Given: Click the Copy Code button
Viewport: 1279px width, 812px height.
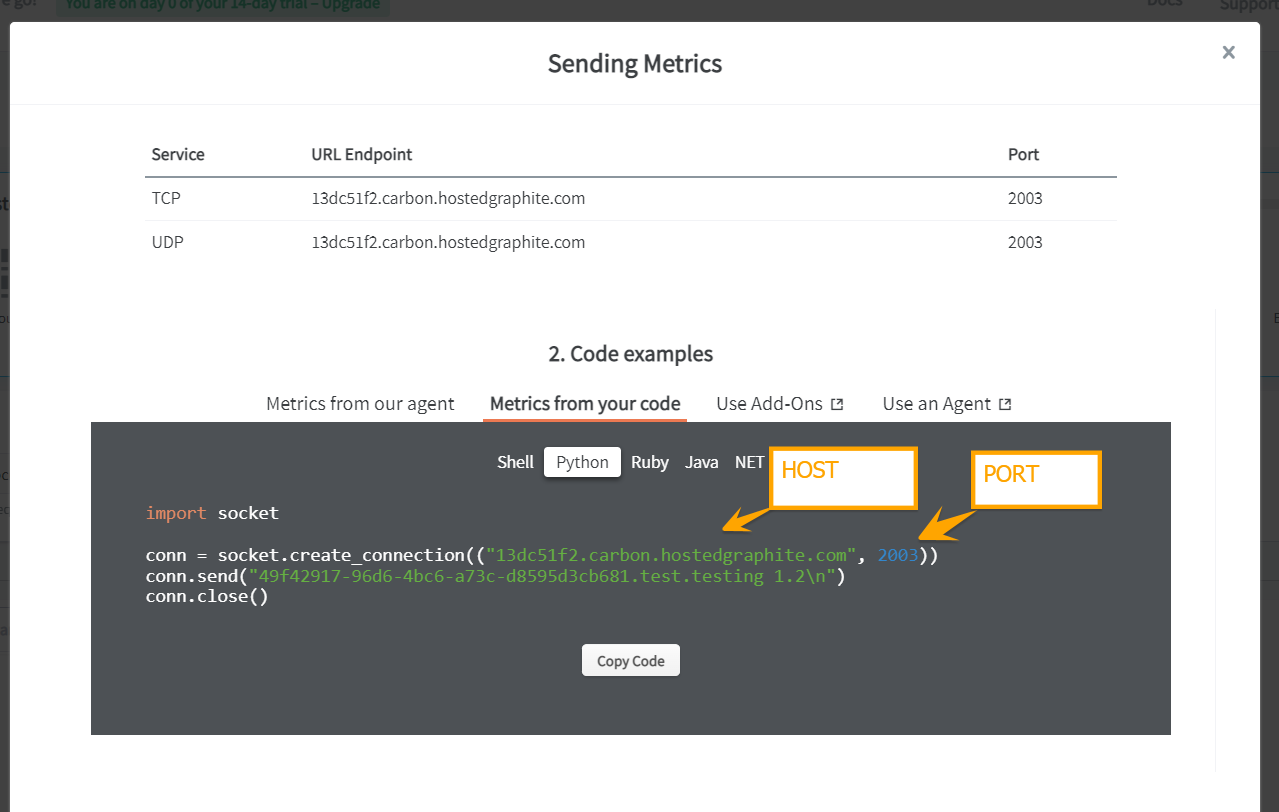Looking at the screenshot, I should tap(631, 660).
